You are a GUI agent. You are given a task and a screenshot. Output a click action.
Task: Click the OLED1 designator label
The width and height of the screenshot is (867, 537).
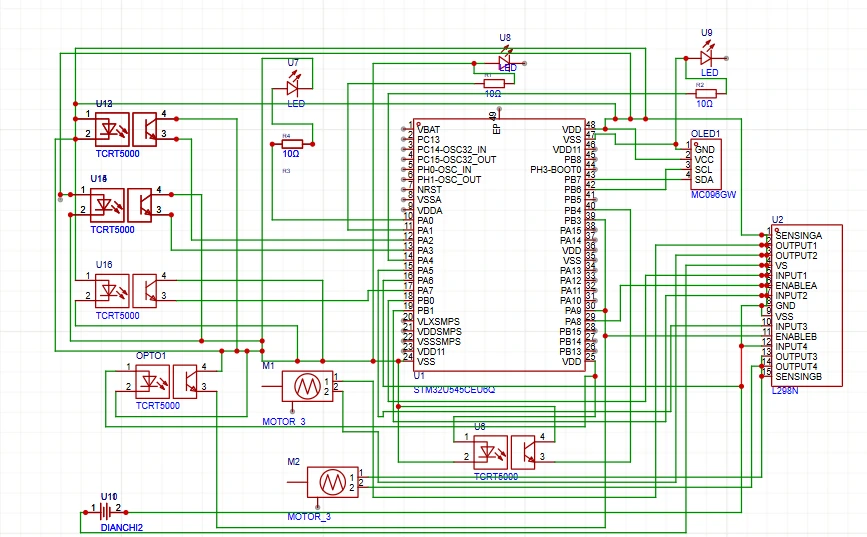(x=706, y=134)
